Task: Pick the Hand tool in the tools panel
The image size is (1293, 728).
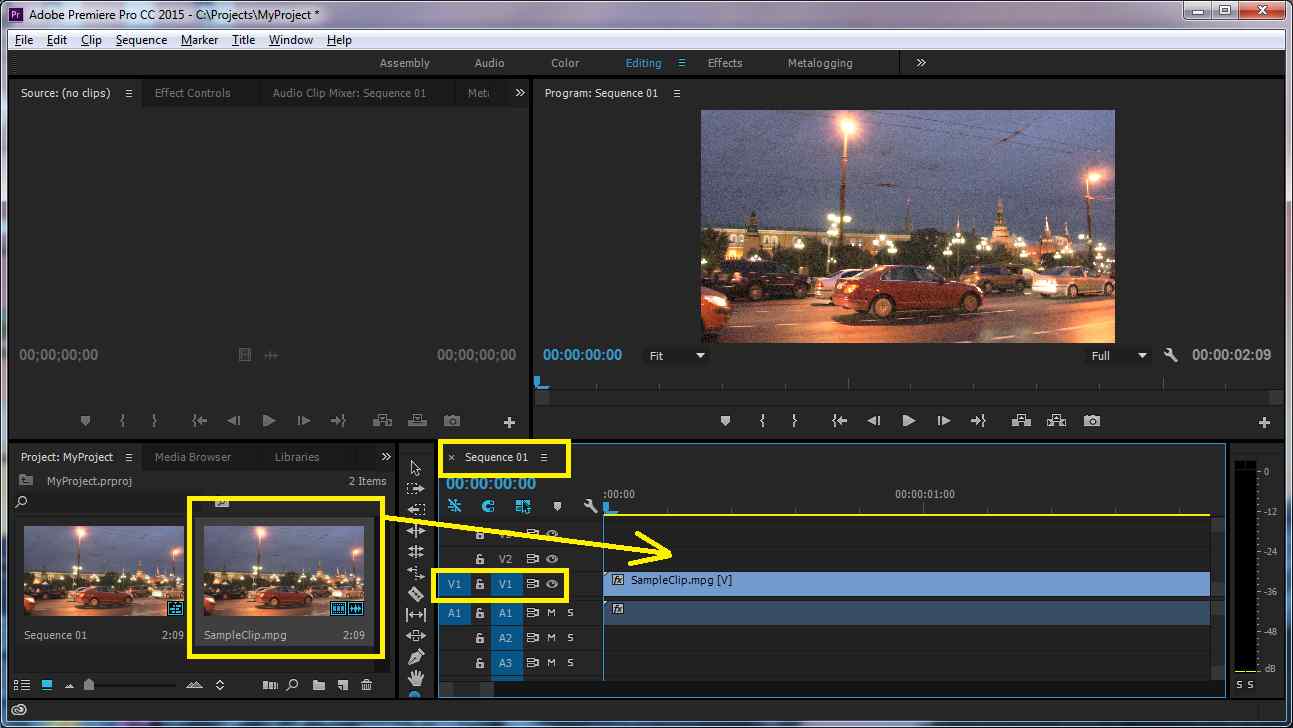Action: 416,678
